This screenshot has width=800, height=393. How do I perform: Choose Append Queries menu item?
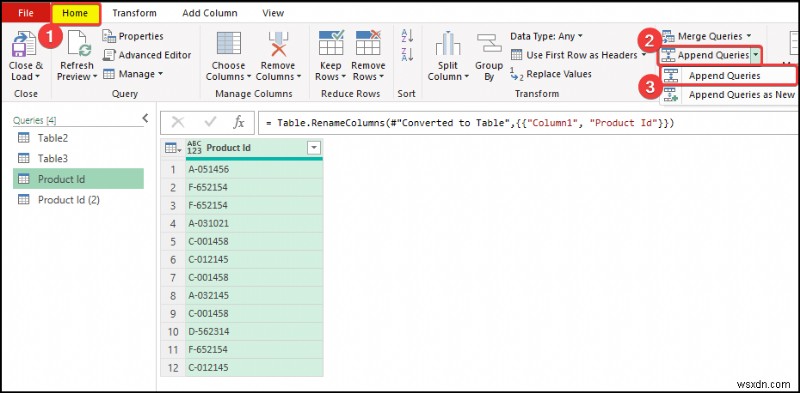point(728,76)
